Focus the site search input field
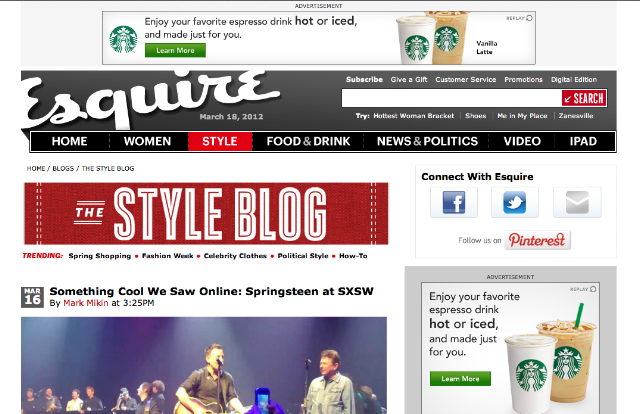640x414 pixels. coord(452,98)
